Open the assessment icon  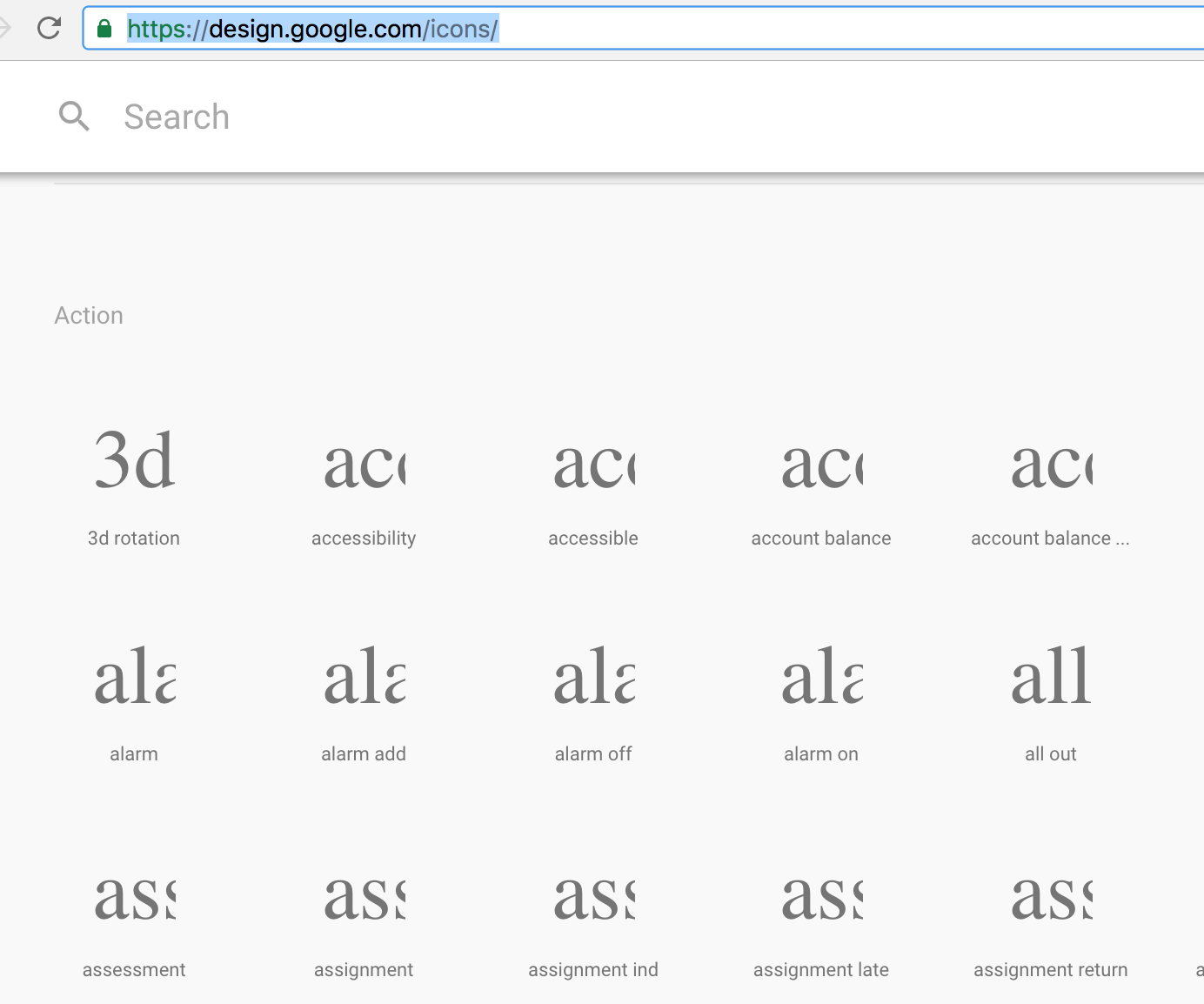coord(134,896)
